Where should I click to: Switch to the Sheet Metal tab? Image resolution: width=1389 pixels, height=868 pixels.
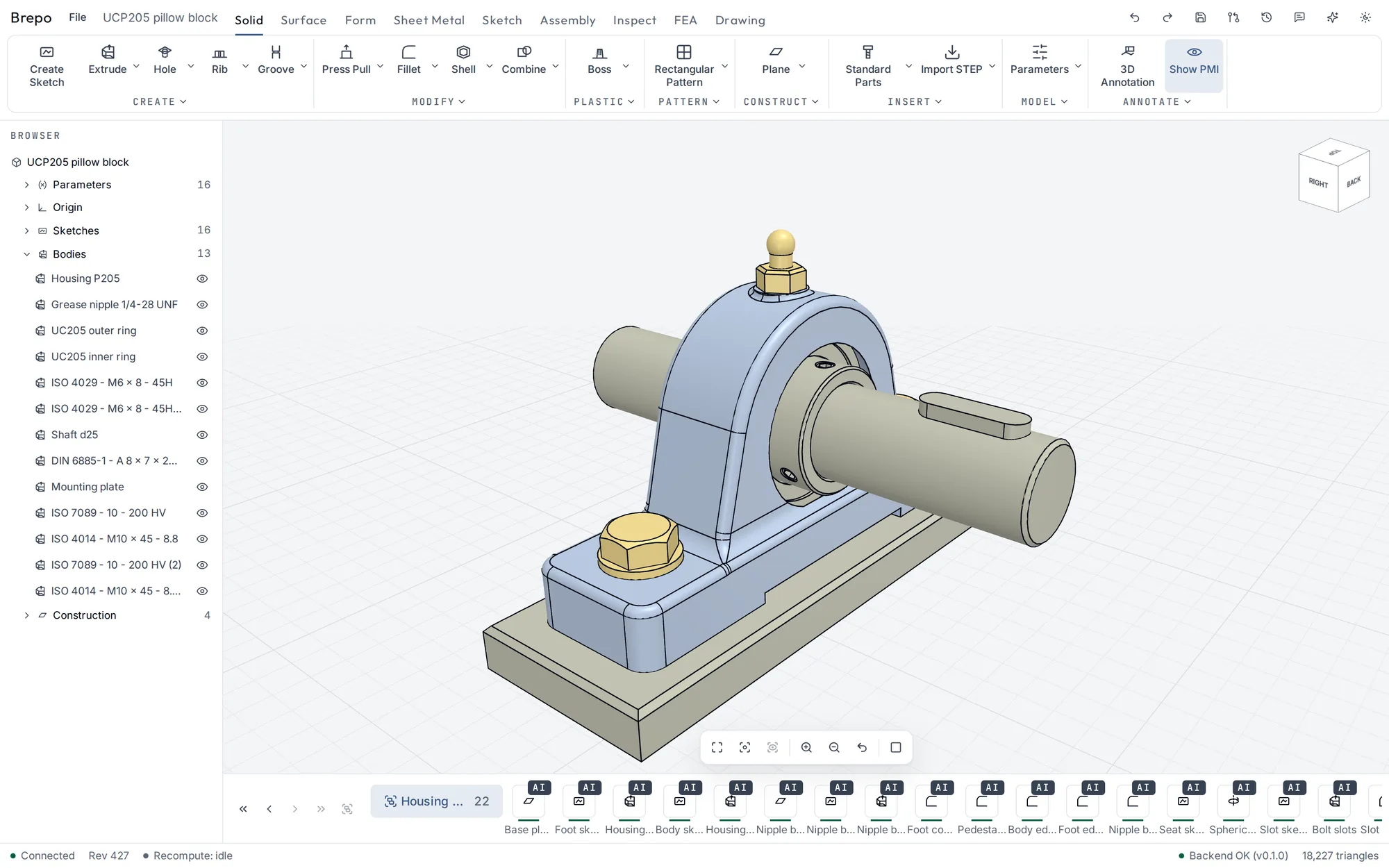429,20
